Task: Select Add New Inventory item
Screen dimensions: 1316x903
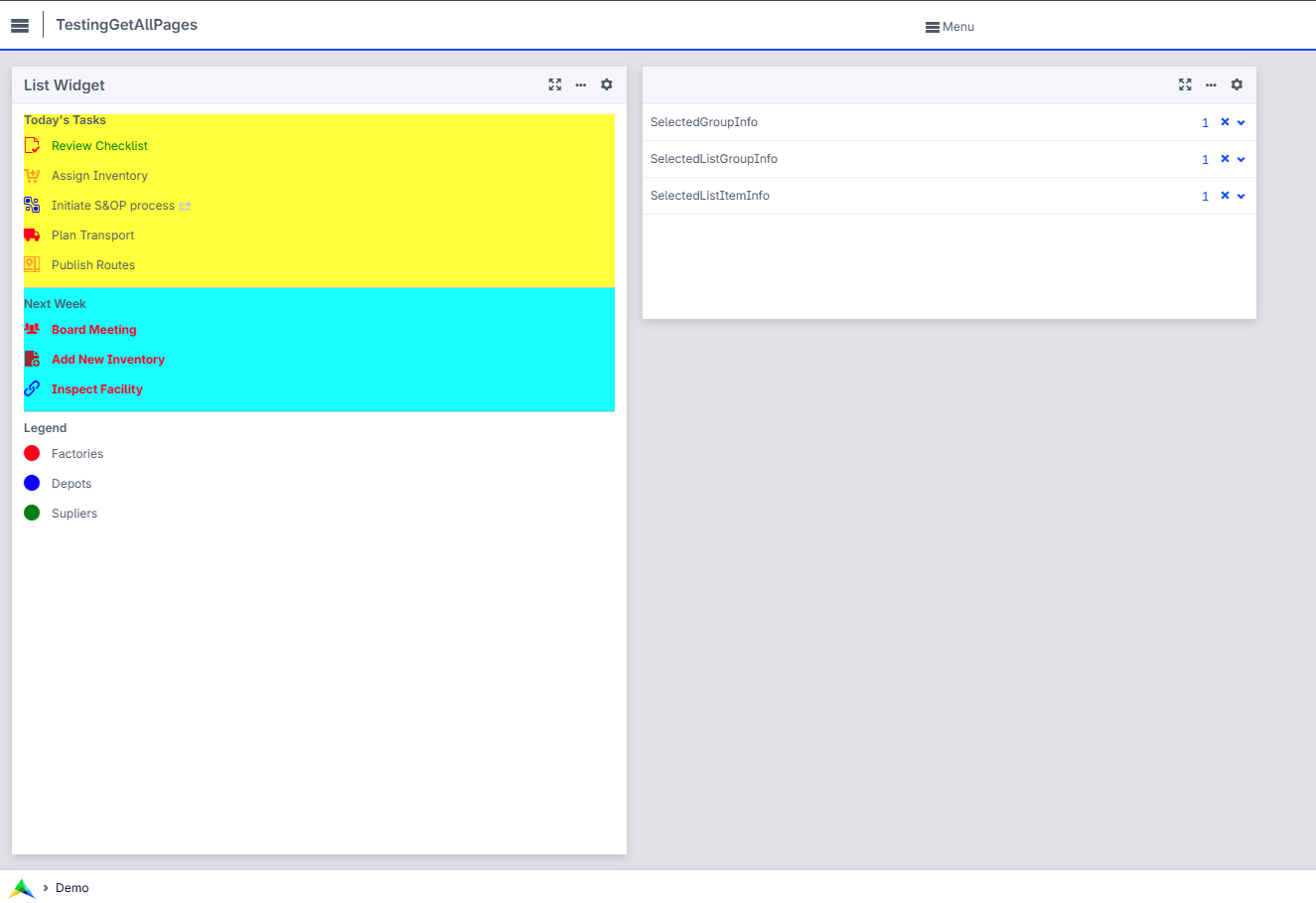Action: (108, 360)
